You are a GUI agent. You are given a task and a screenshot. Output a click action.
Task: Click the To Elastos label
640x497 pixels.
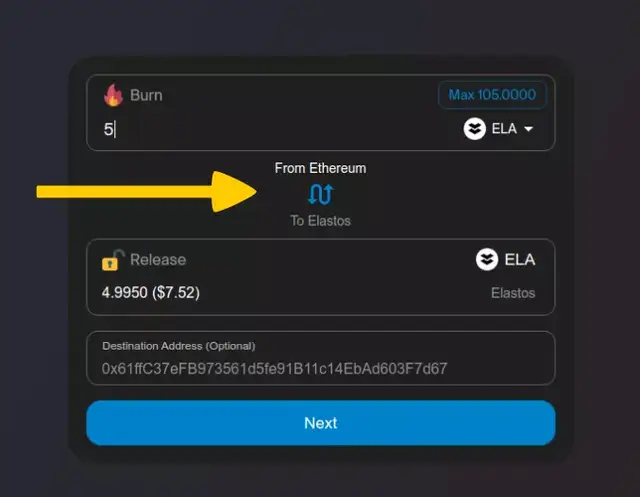320,221
